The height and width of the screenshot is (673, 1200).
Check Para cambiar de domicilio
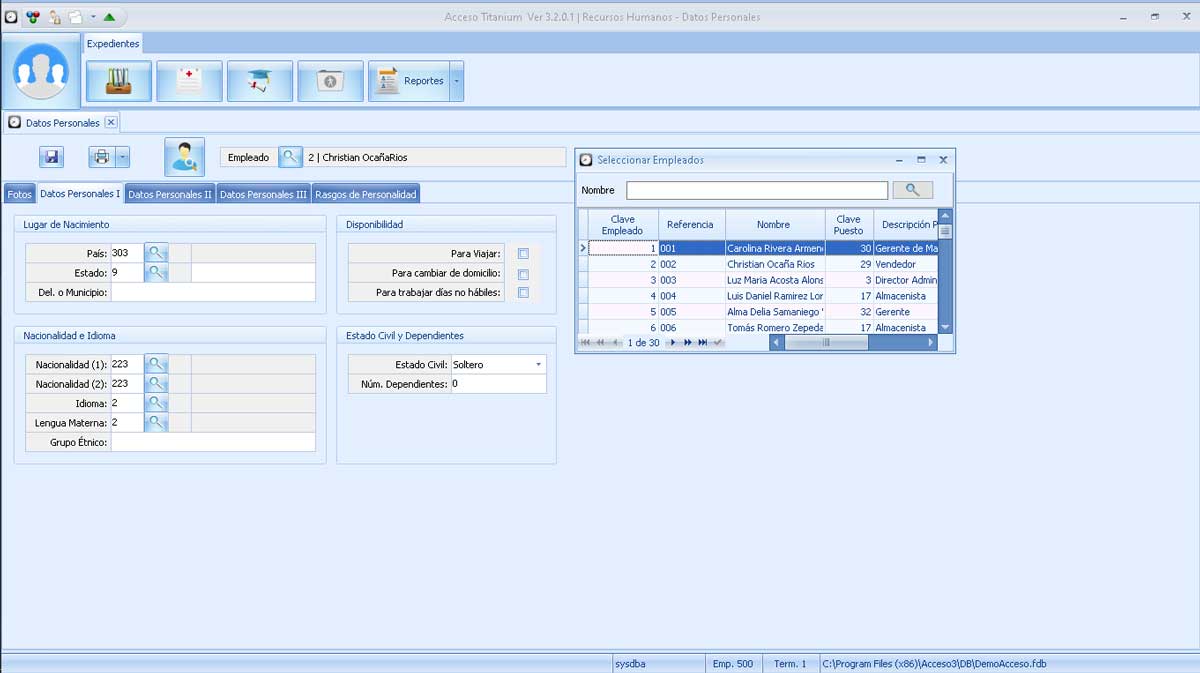[523, 274]
